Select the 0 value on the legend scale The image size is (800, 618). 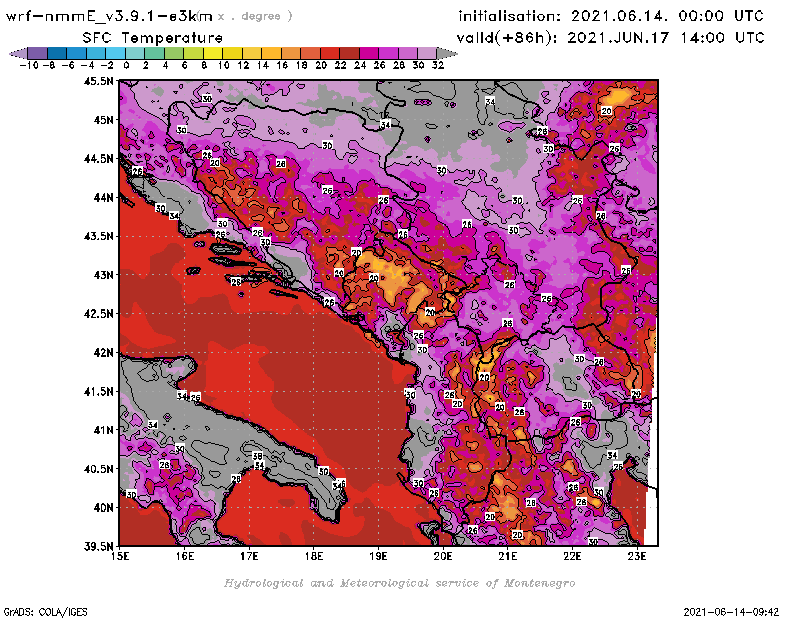click(x=126, y=65)
